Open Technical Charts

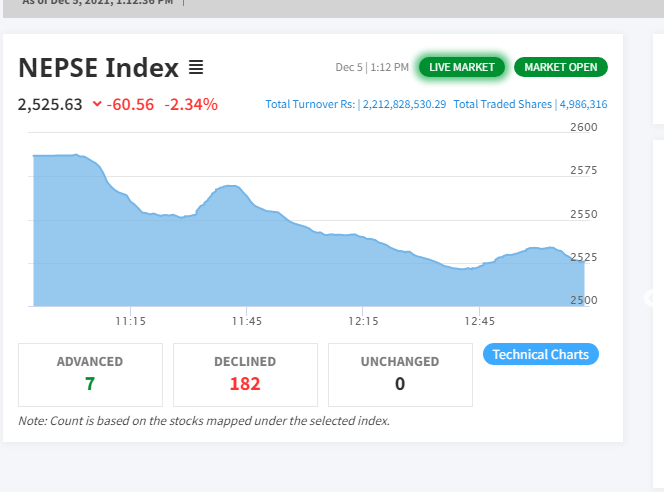pyautogui.click(x=541, y=354)
